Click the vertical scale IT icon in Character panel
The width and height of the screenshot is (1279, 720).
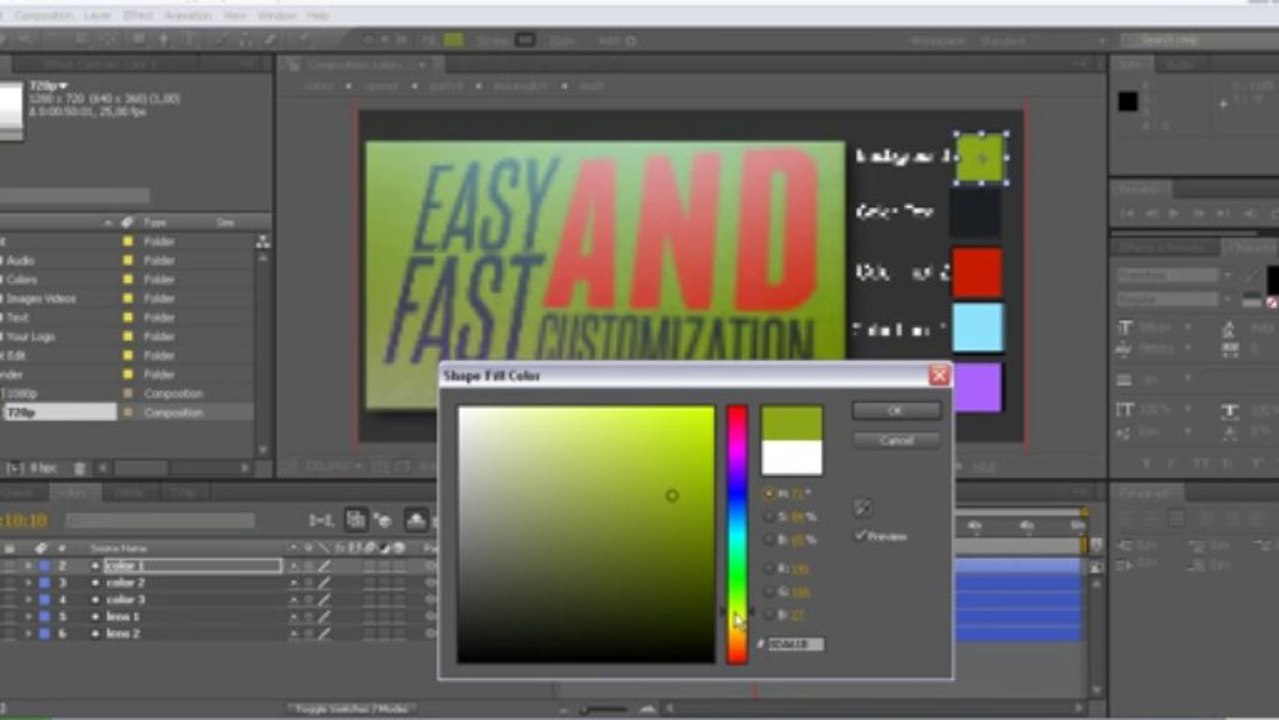pyautogui.click(x=1124, y=411)
